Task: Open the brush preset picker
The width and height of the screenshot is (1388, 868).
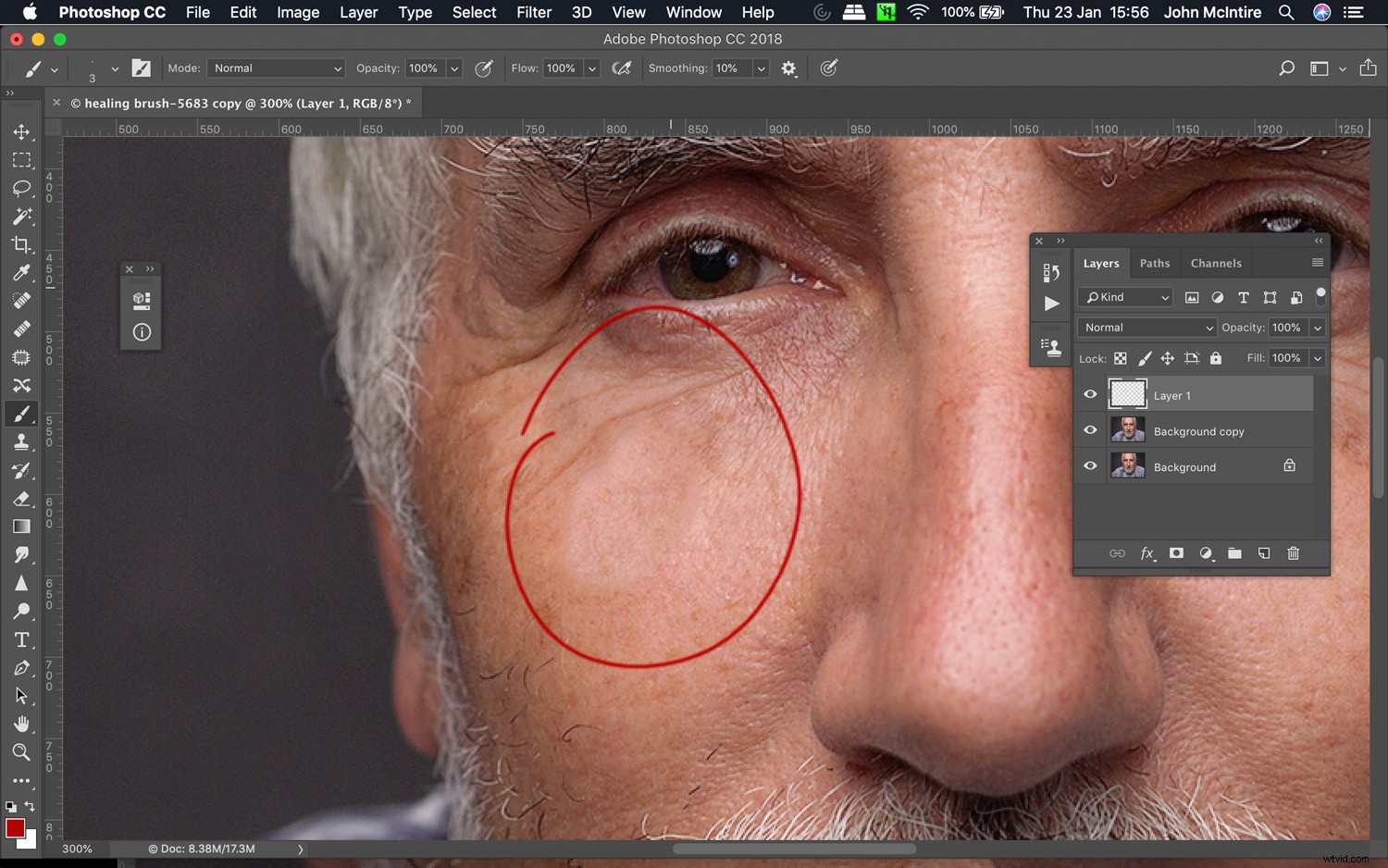Action: (113, 68)
